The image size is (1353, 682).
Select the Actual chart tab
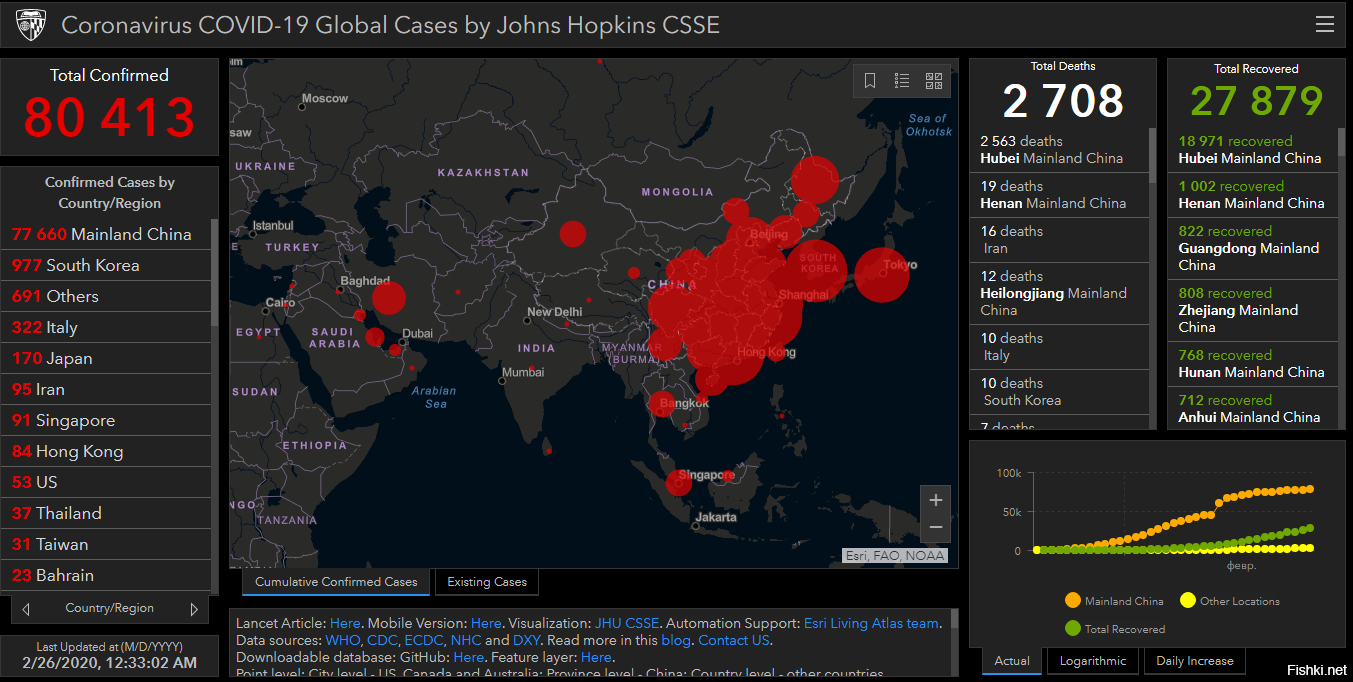click(1012, 661)
